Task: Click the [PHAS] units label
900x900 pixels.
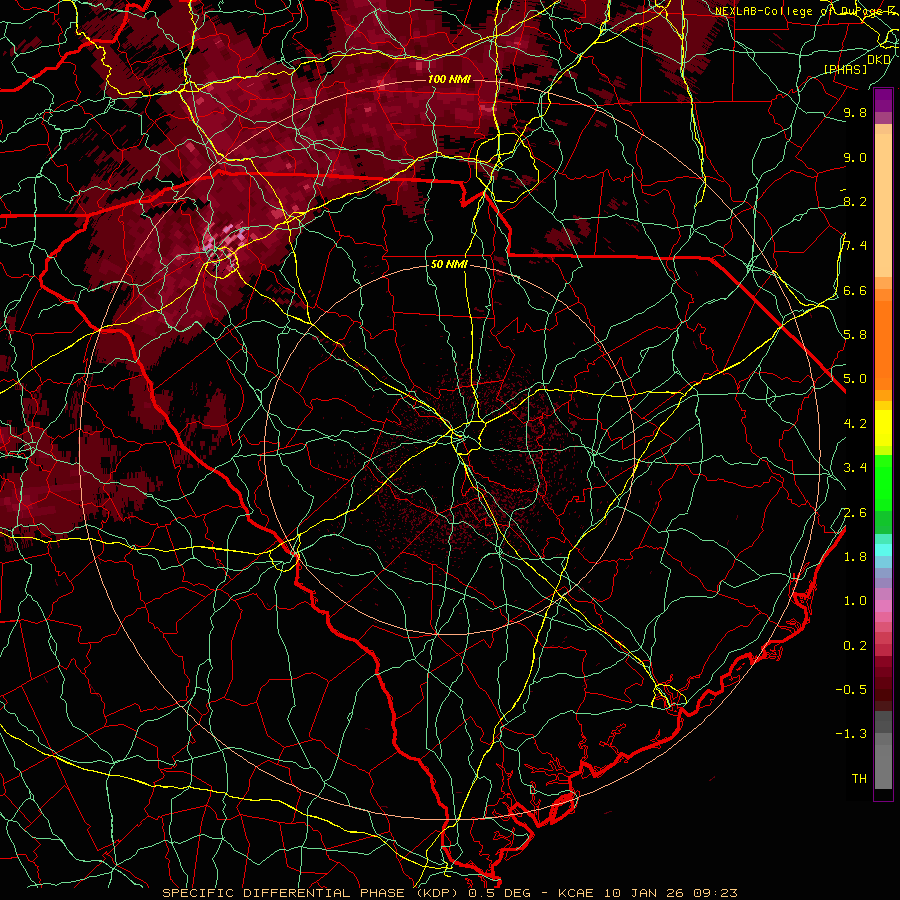Action: [845, 70]
